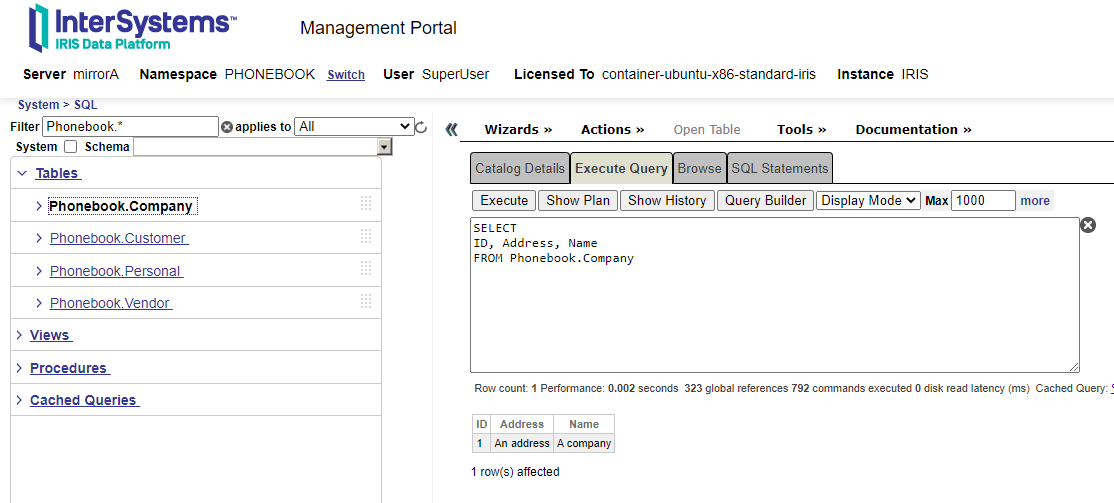The image size is (1114, 503).
Task: Open the applies to dropdown
Action: (x=354, y=126)
